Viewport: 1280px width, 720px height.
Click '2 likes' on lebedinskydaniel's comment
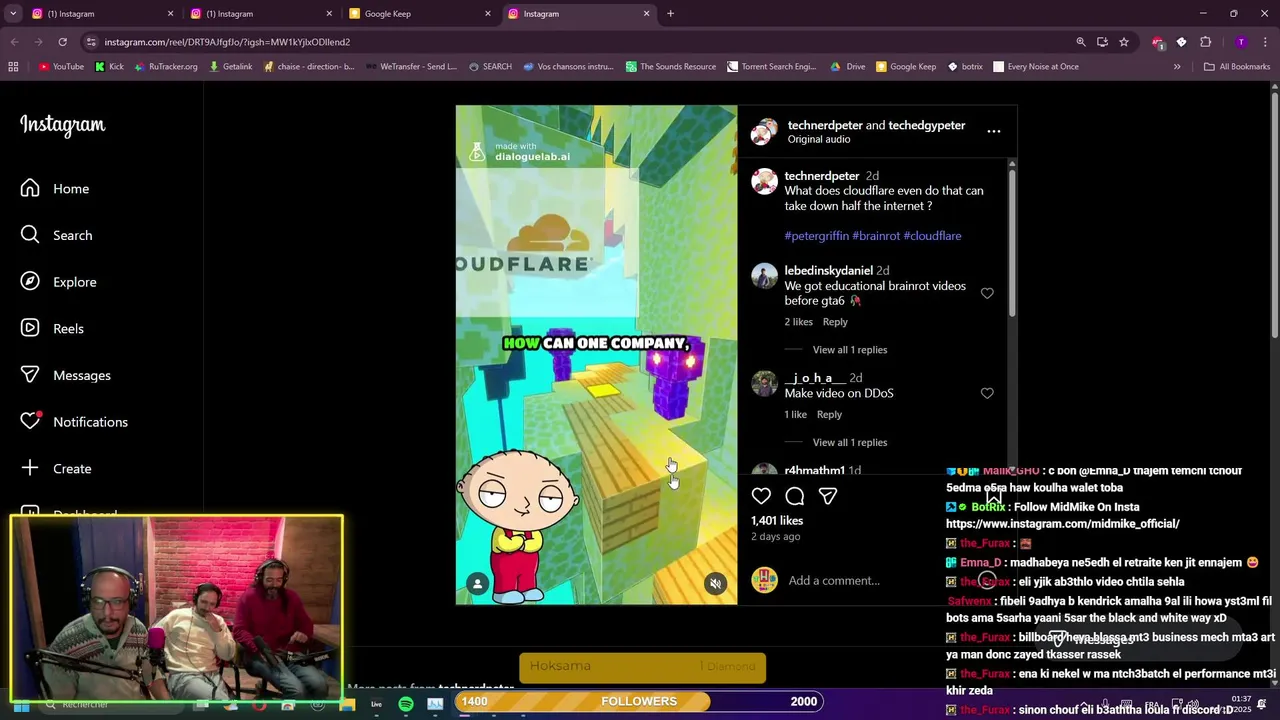[x=798, y=322]
